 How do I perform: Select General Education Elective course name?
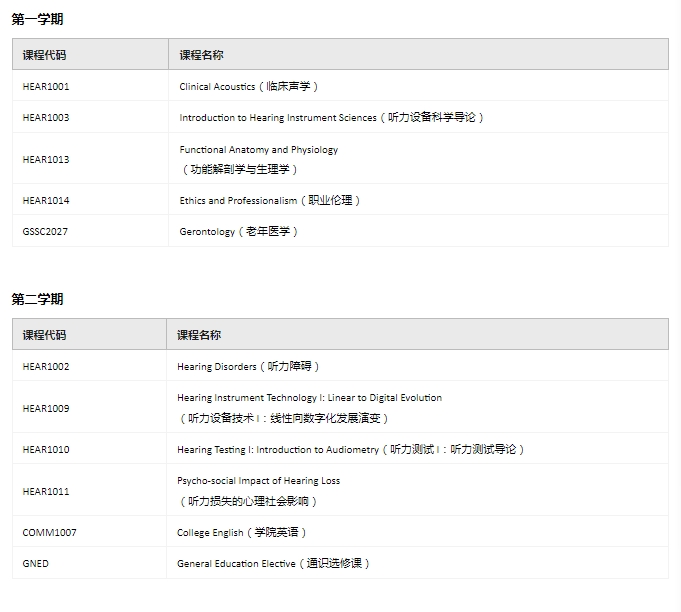(273, 564)
